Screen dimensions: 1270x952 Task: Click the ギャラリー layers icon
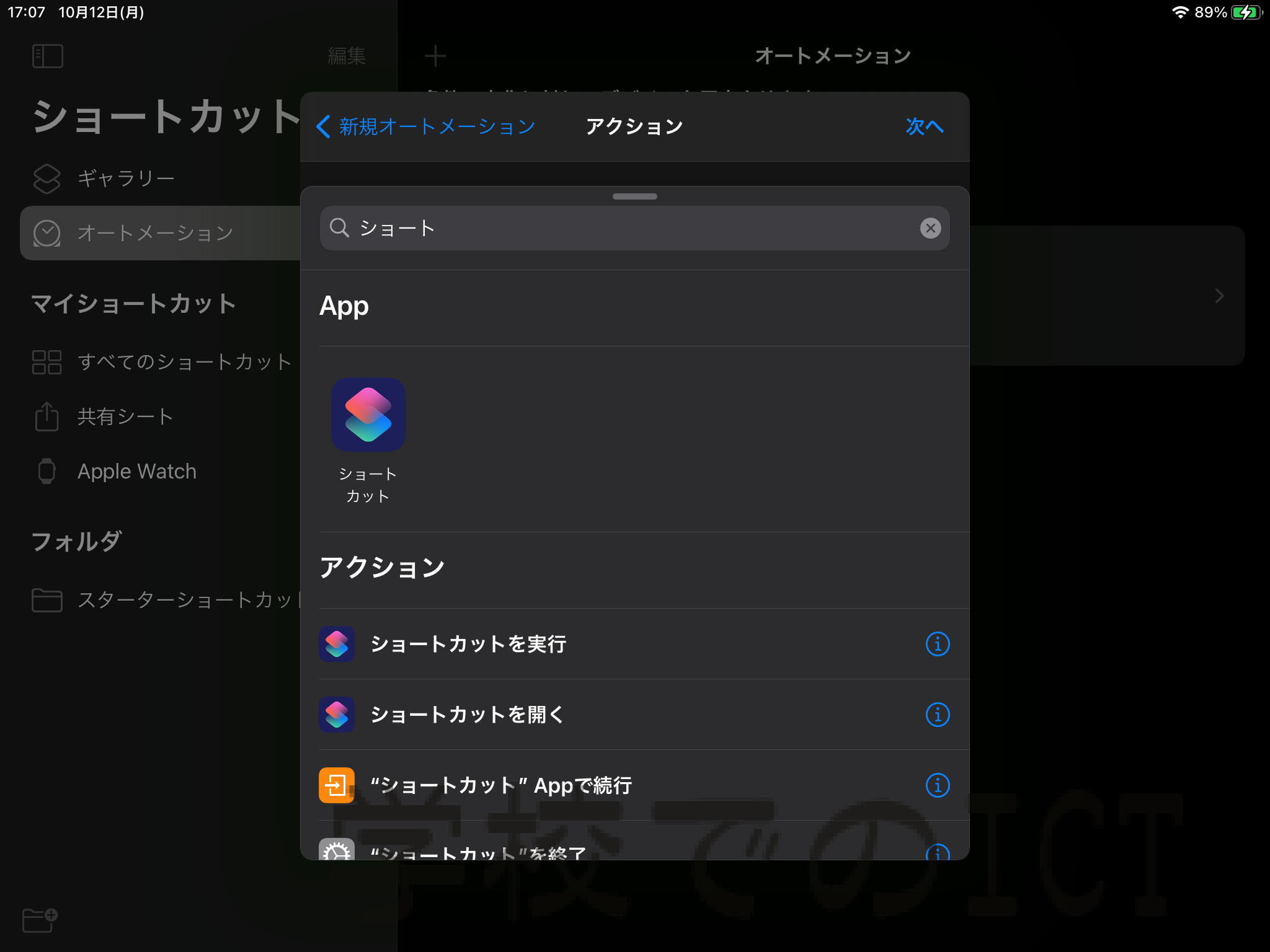point(47,178)
